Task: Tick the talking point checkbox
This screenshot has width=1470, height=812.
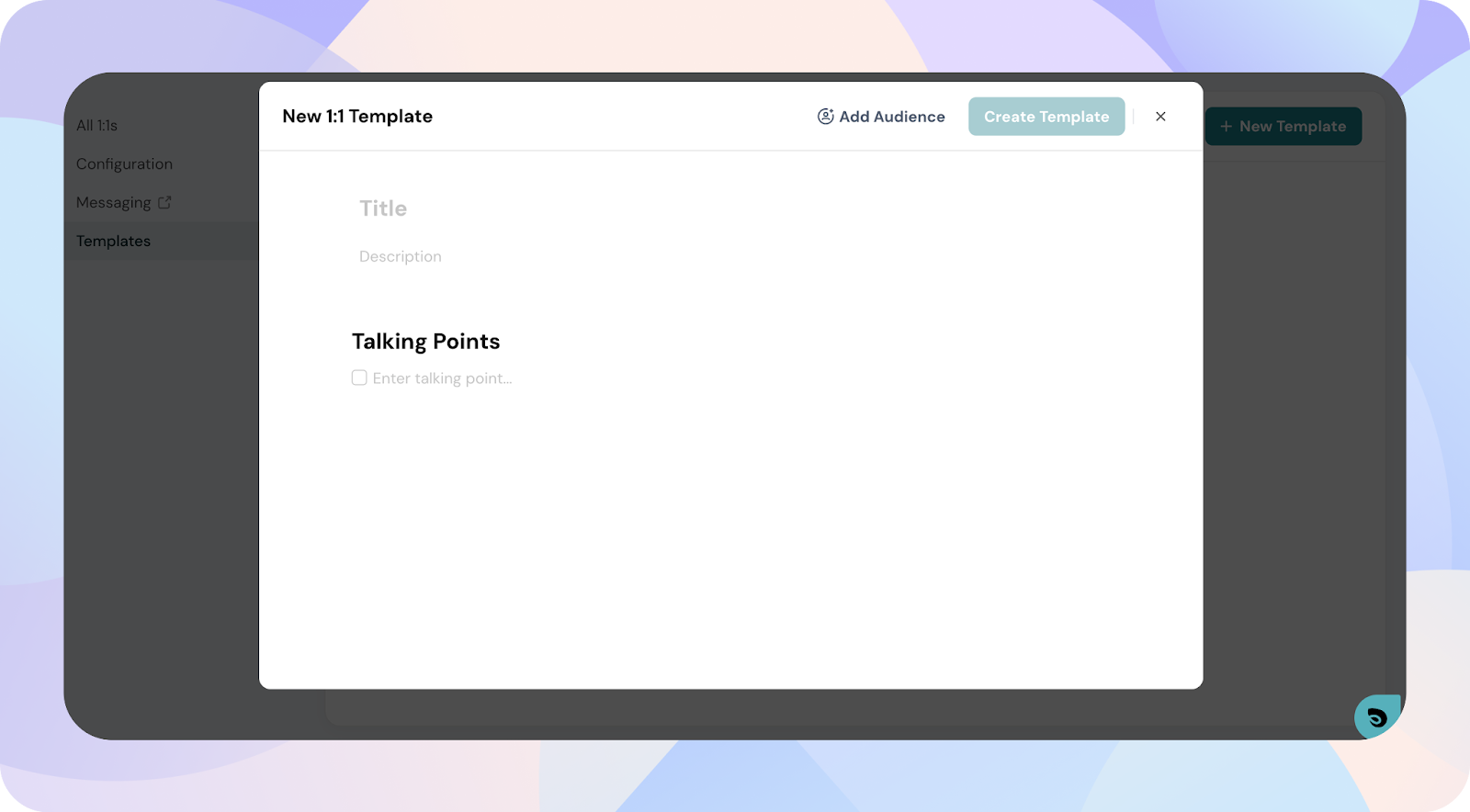Action: [359, 378]
